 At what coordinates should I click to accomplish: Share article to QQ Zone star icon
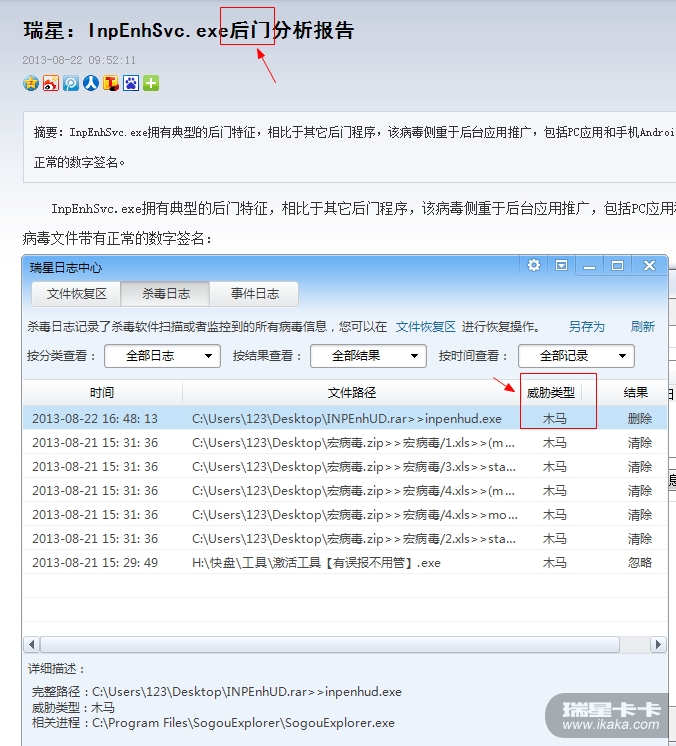pos(31,83)
